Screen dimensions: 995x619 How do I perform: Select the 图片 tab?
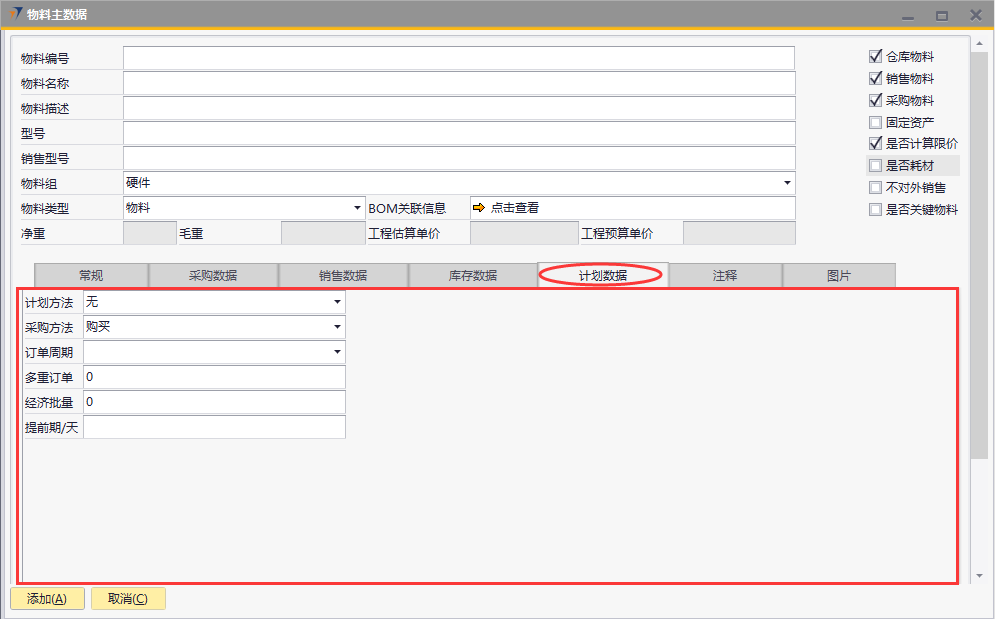pos(838,276)
